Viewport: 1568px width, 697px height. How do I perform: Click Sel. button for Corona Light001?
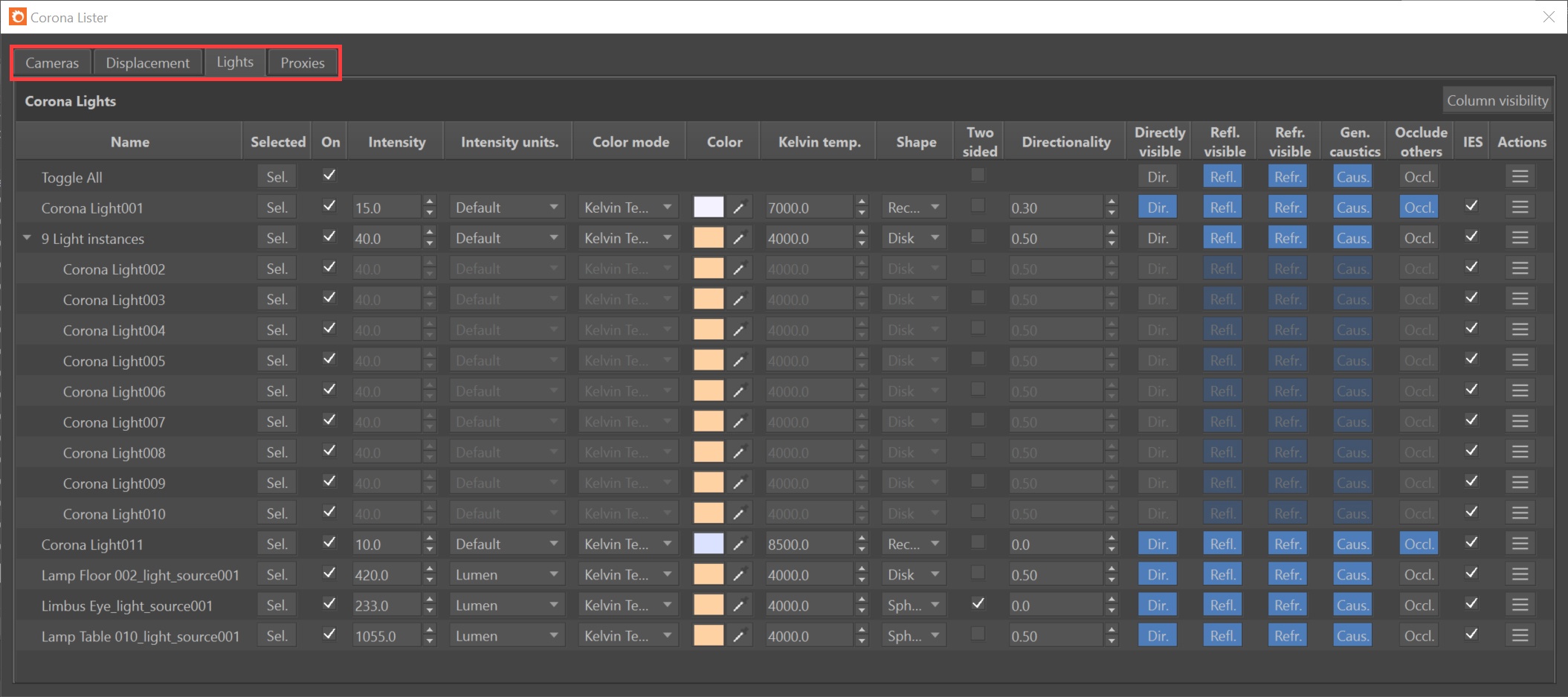277,208
